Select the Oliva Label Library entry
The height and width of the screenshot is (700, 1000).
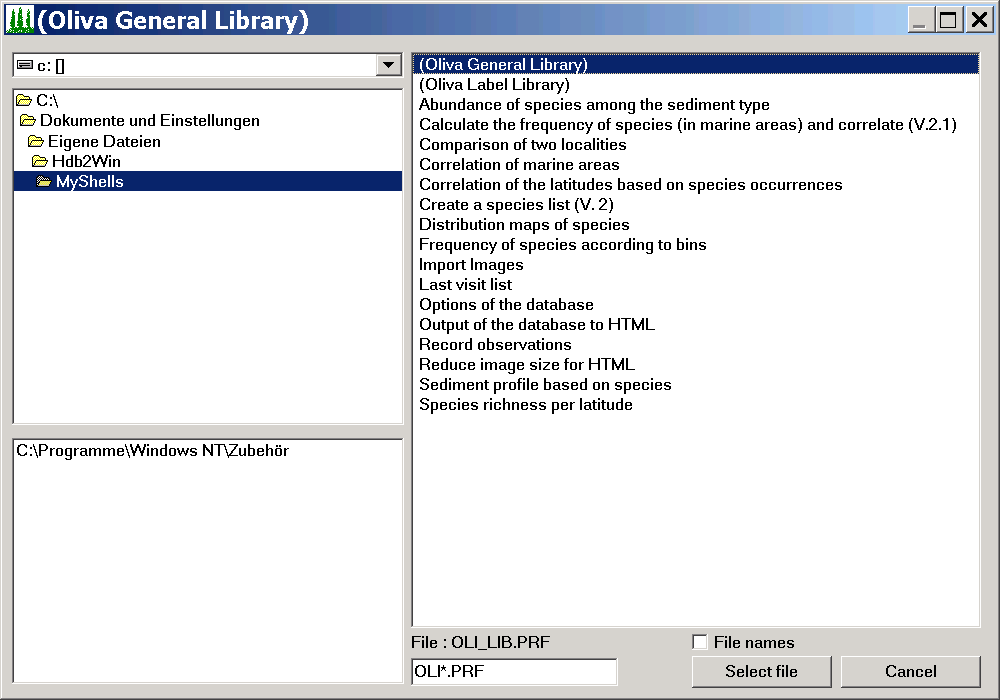[494, 85]
